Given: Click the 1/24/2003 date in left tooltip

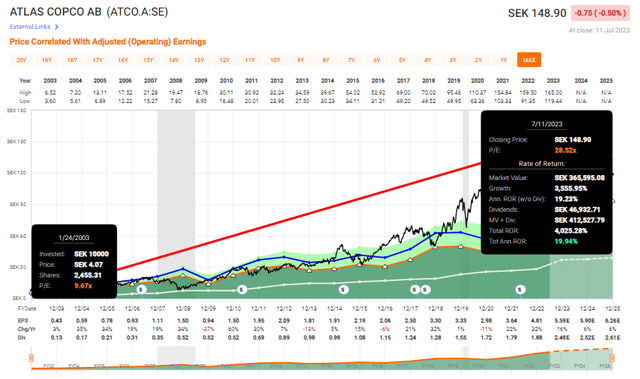Looking at the screenshot, I should click(73, 237).
